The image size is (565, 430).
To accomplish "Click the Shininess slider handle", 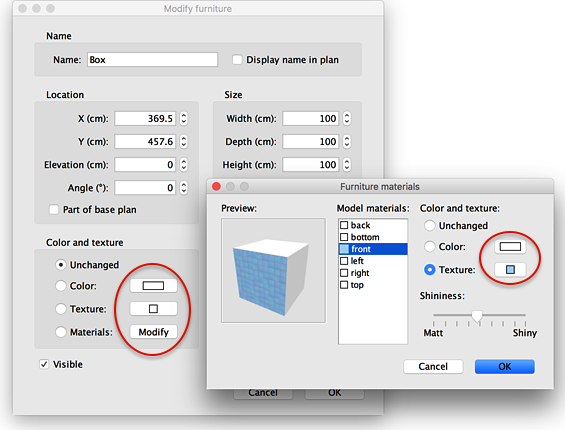I will click(x=477, y=316).
